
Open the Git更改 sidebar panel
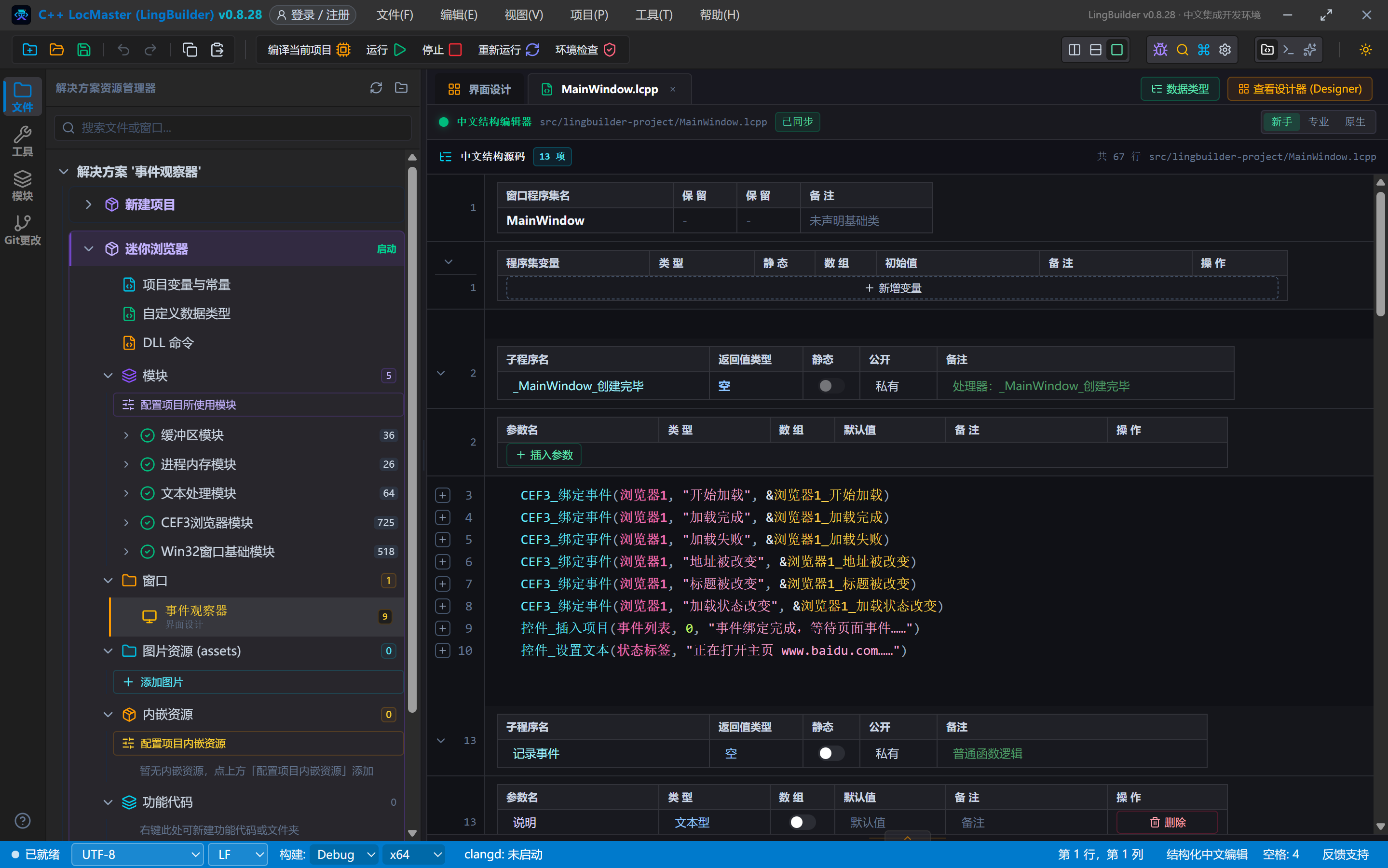(22, 230)
